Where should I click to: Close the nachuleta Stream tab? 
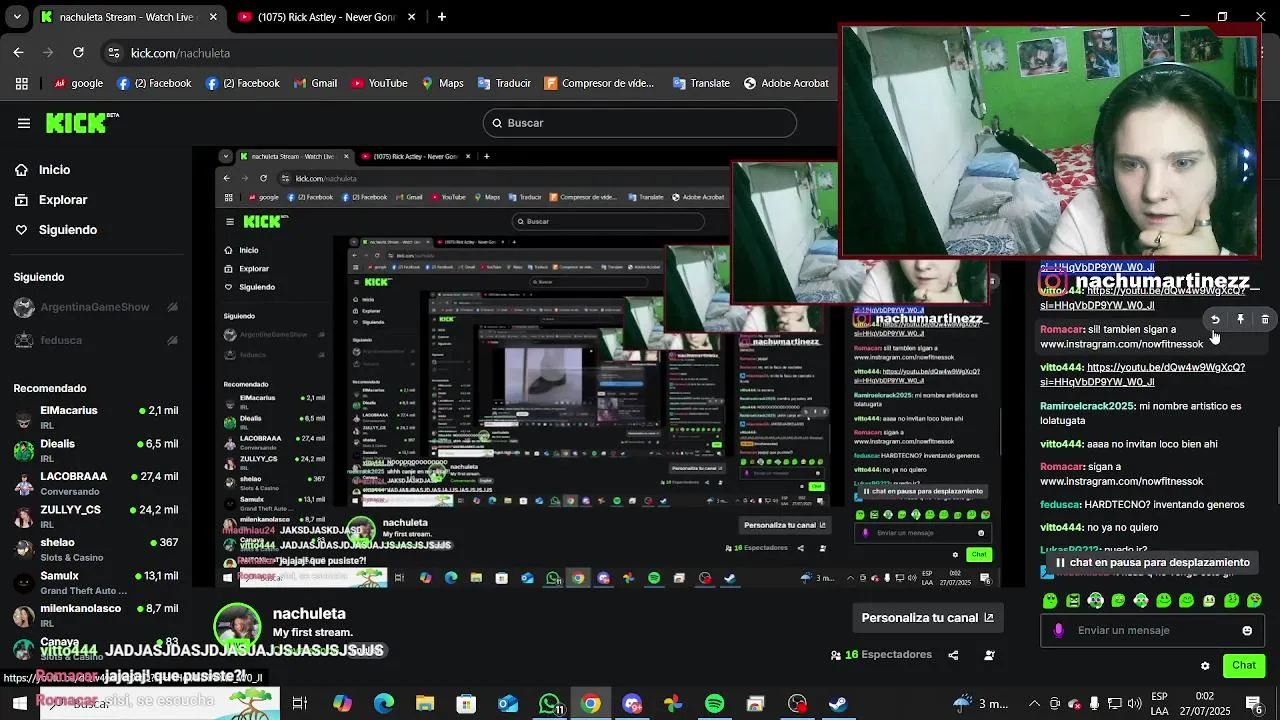[x=213, y=17]
